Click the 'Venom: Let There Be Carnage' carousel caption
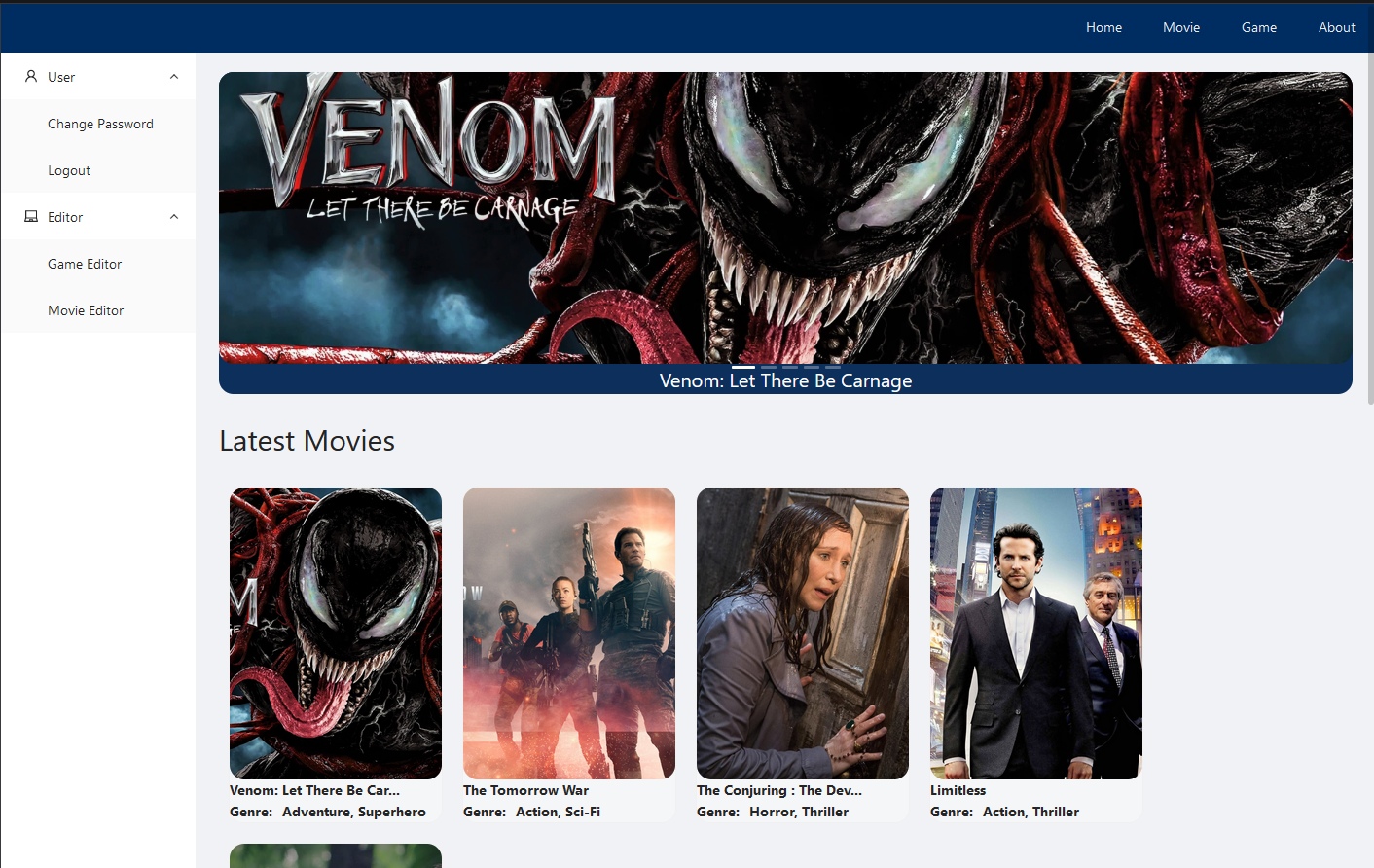 tap(785, 380)
